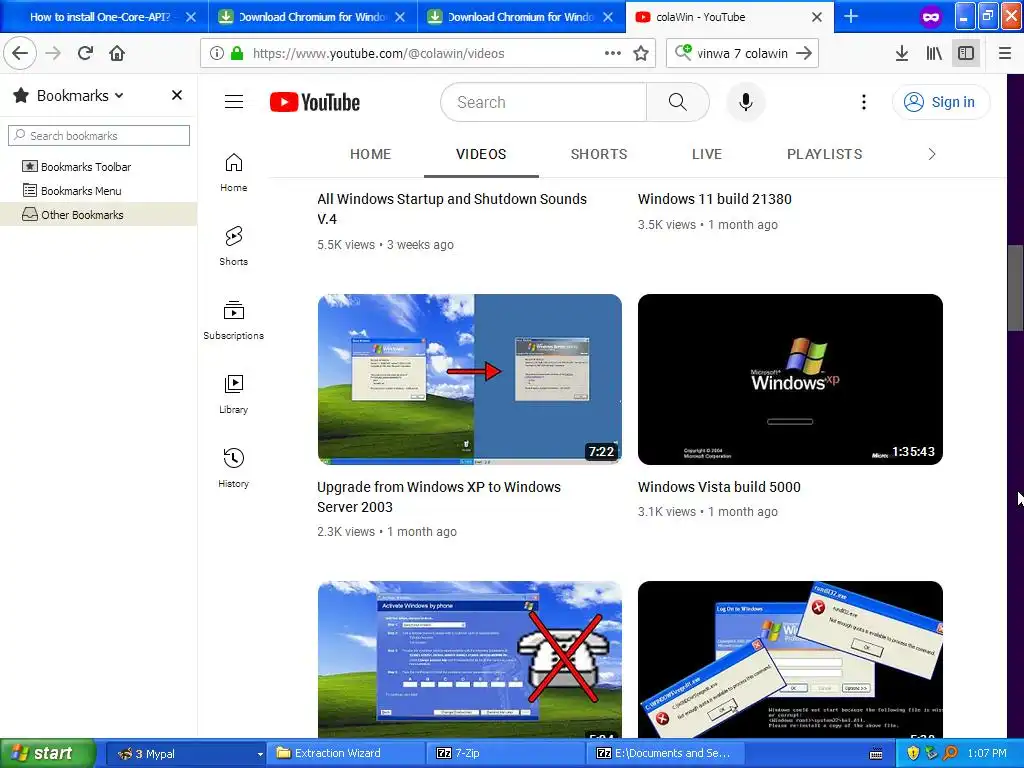Open All Windows Startup and Shutdown Sounds video
The image size is (1024, 768).
pyautogui.click(x=452, y=209)
